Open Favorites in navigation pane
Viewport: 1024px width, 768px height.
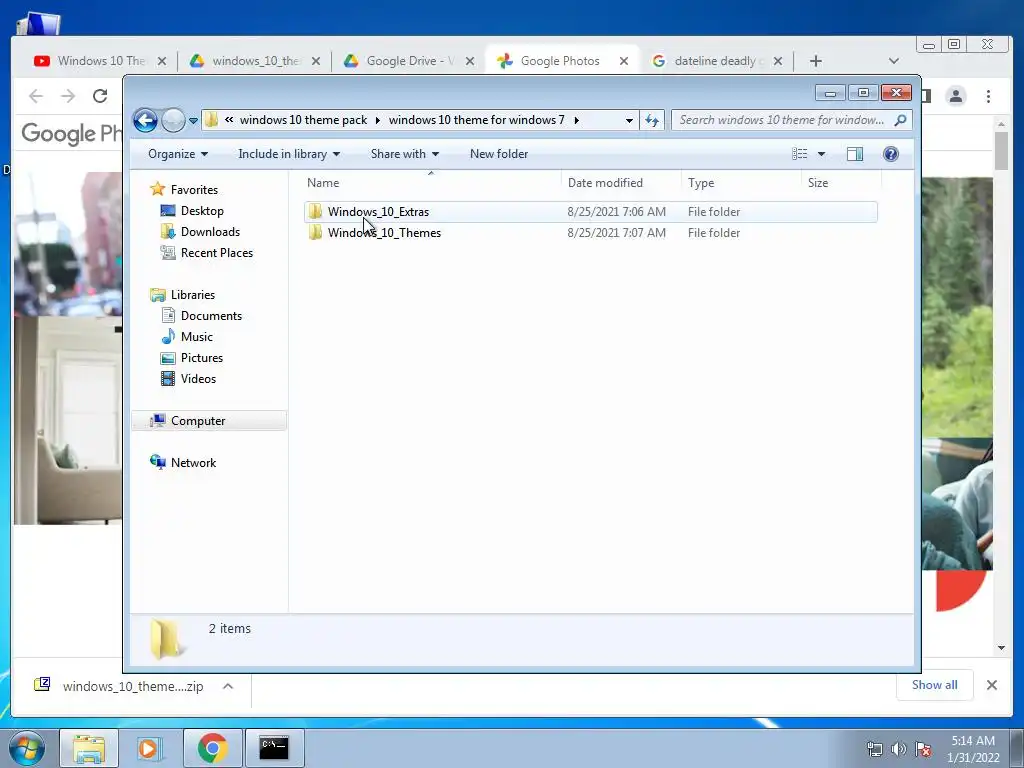pos(194,190)
